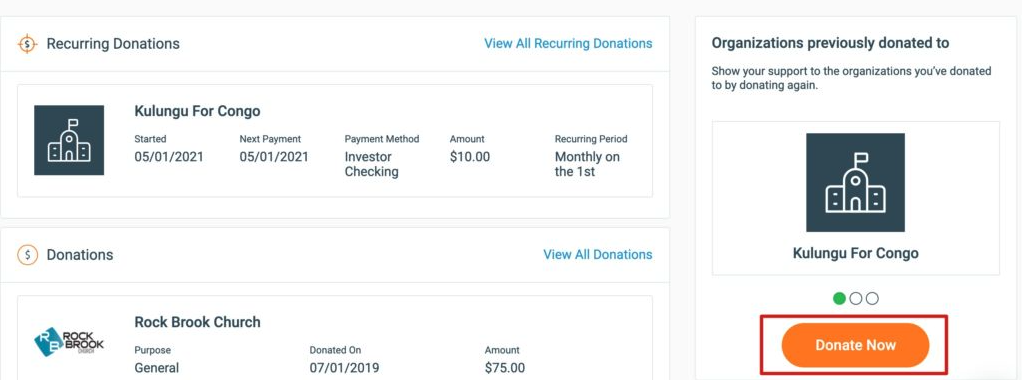Select the first green carousel dot

click(840, 299)
